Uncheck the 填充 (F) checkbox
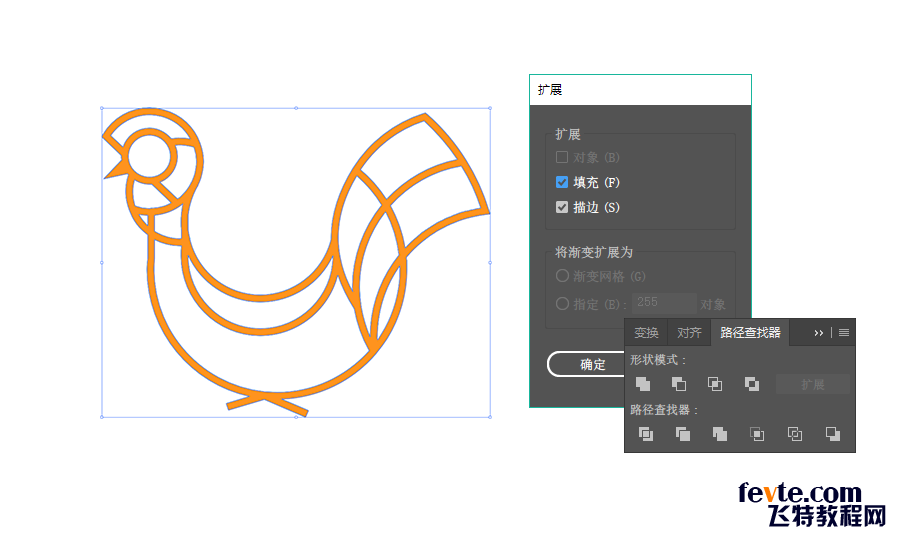 (562, 182)
